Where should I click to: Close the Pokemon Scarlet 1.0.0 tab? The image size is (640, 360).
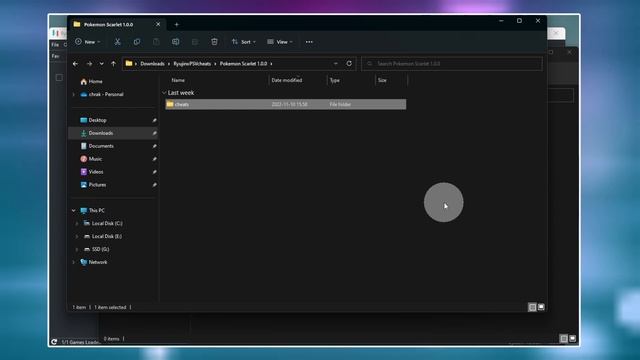tap(158, 24)
